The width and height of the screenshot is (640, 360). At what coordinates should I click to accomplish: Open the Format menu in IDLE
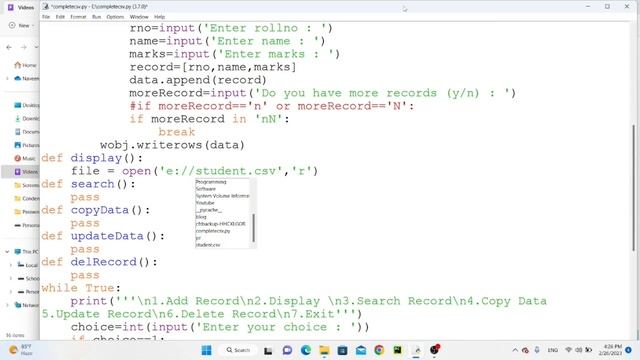click(x=78, y=17)
